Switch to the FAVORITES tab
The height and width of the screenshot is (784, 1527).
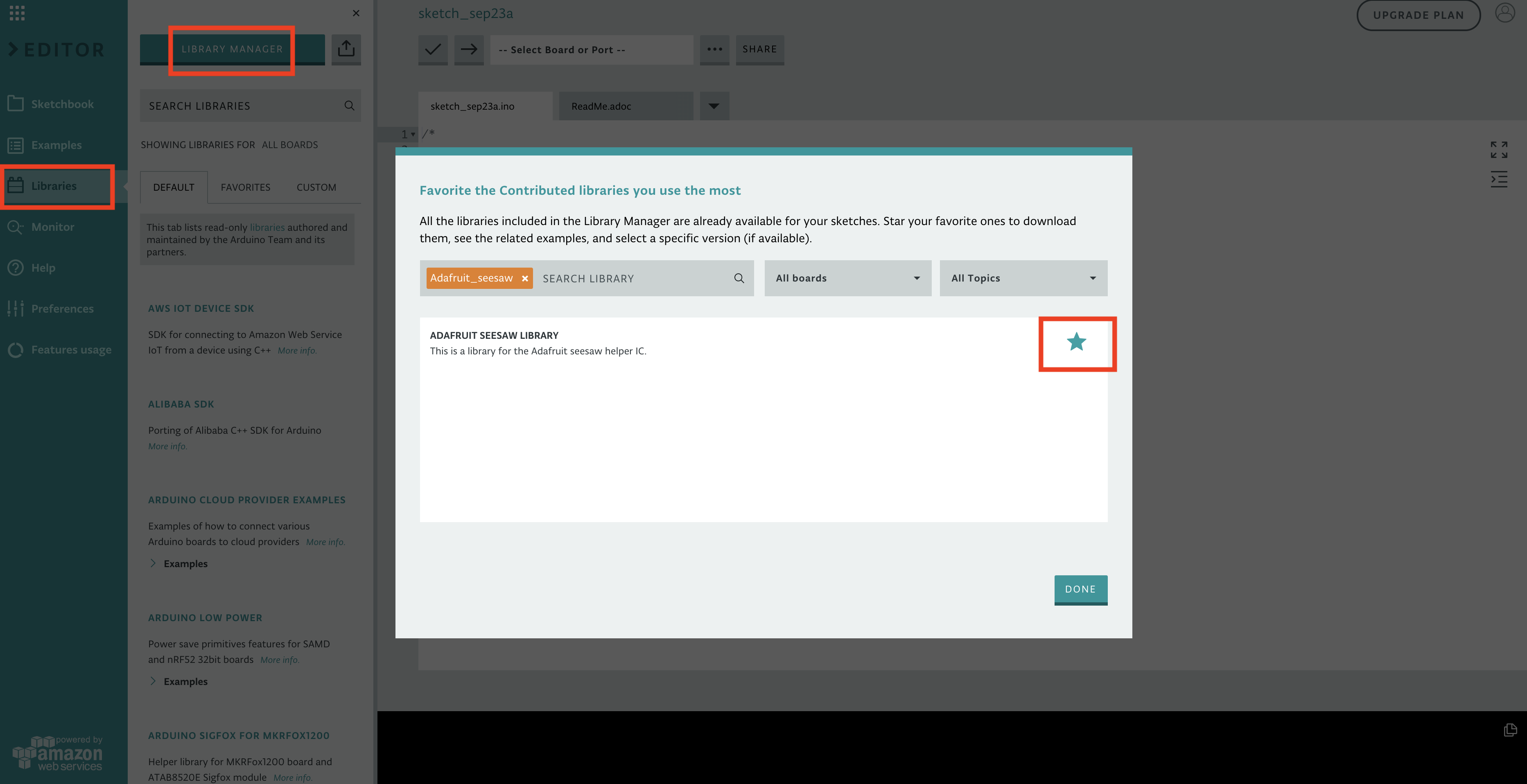245,187
